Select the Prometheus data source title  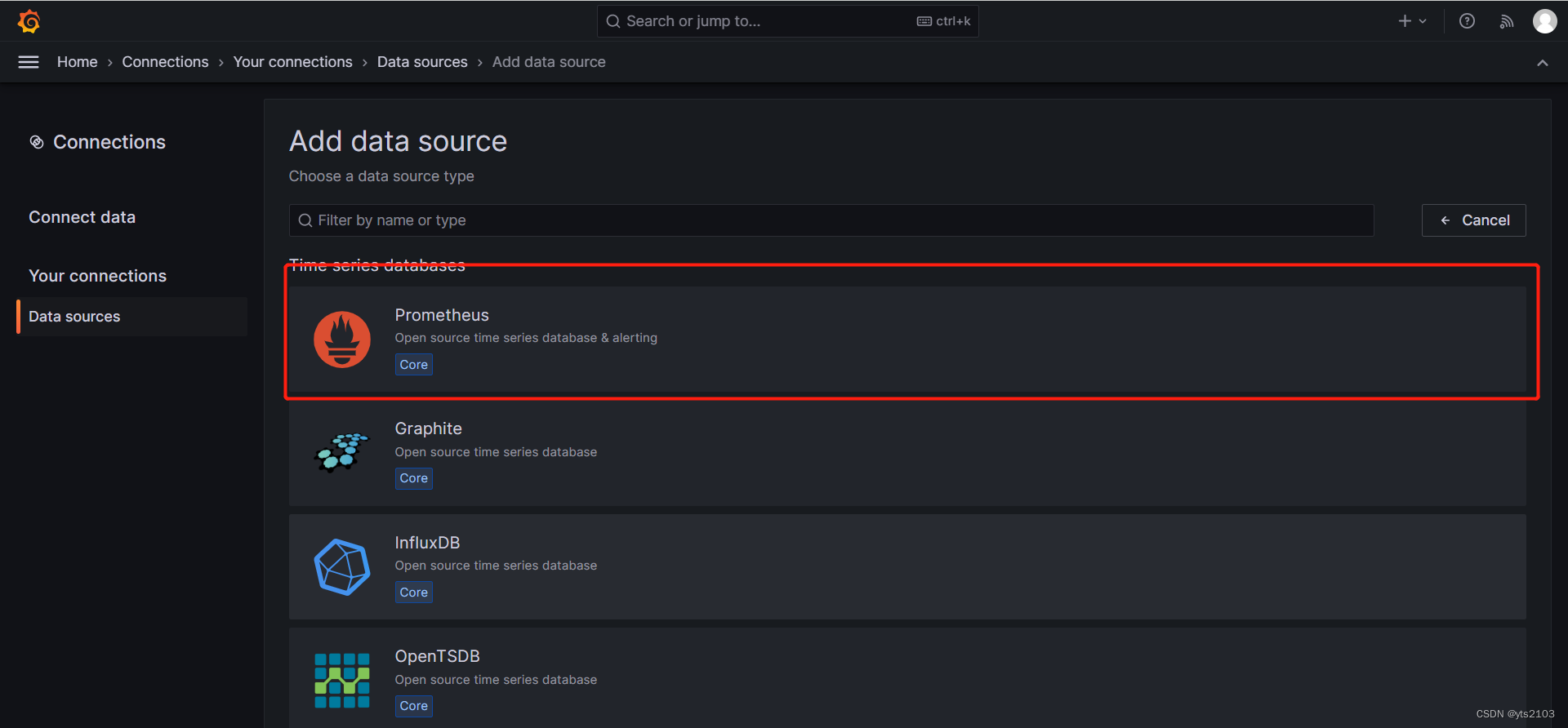442,315
